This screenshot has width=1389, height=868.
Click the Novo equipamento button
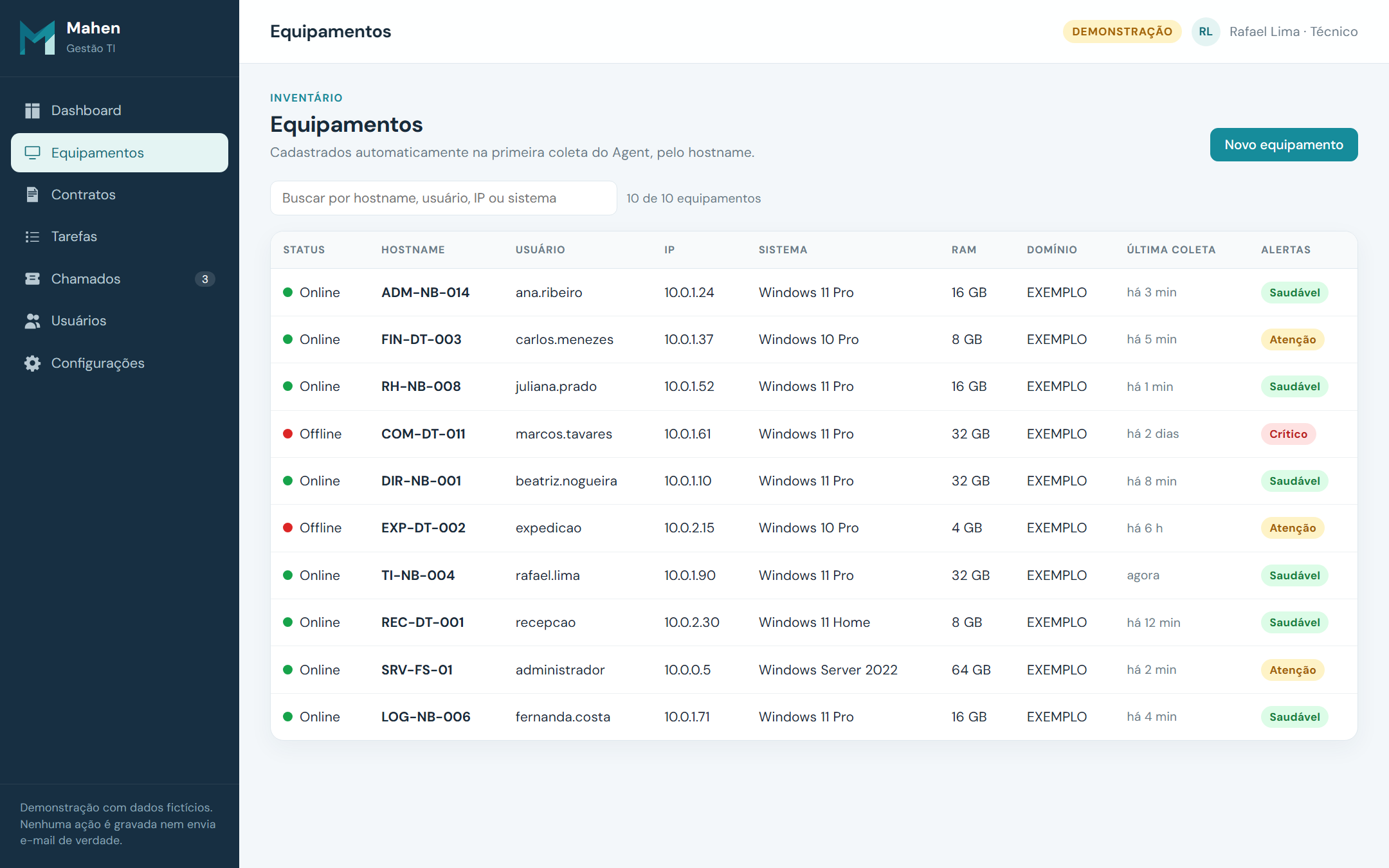tap(1284, 145)
